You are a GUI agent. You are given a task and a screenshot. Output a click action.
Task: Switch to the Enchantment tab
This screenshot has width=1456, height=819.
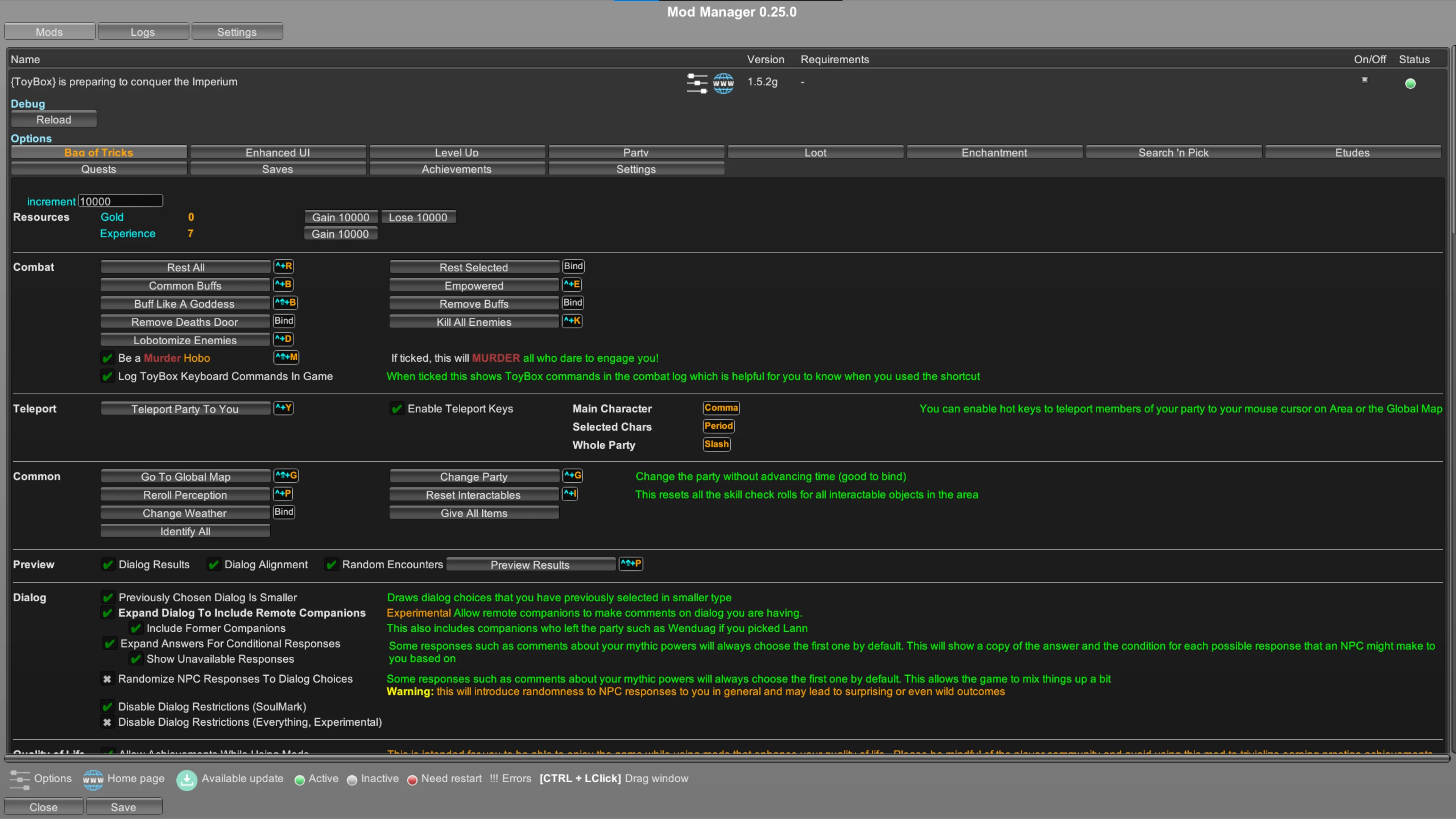[x=994, y=152]
